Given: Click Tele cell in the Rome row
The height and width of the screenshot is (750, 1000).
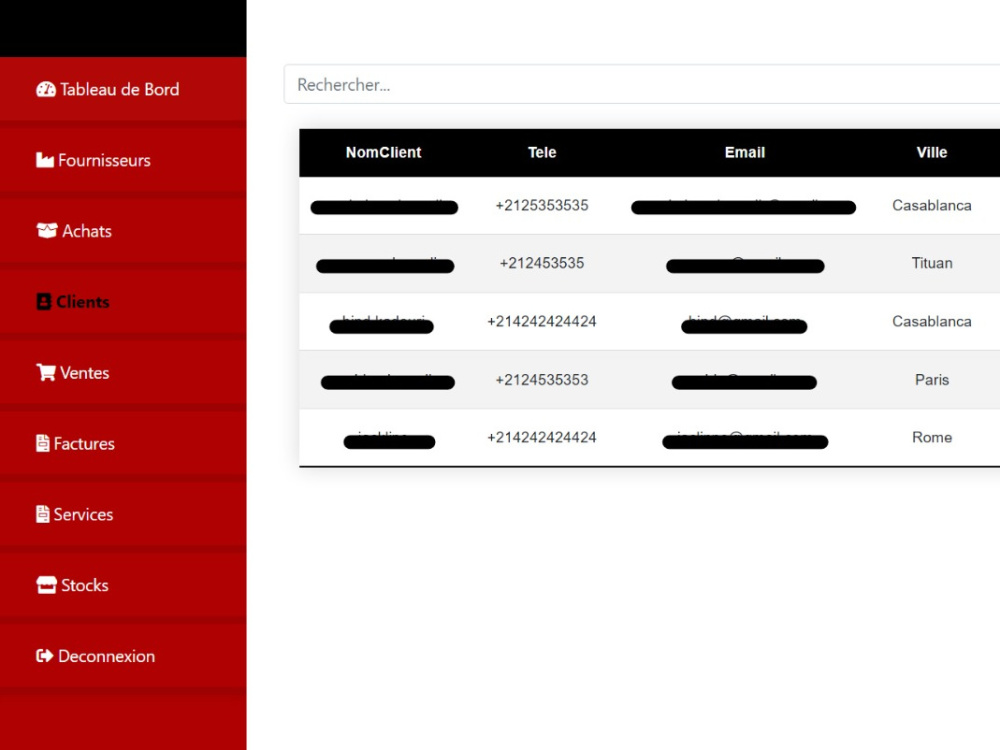Looking at the screenshot, I should point(542,438).
